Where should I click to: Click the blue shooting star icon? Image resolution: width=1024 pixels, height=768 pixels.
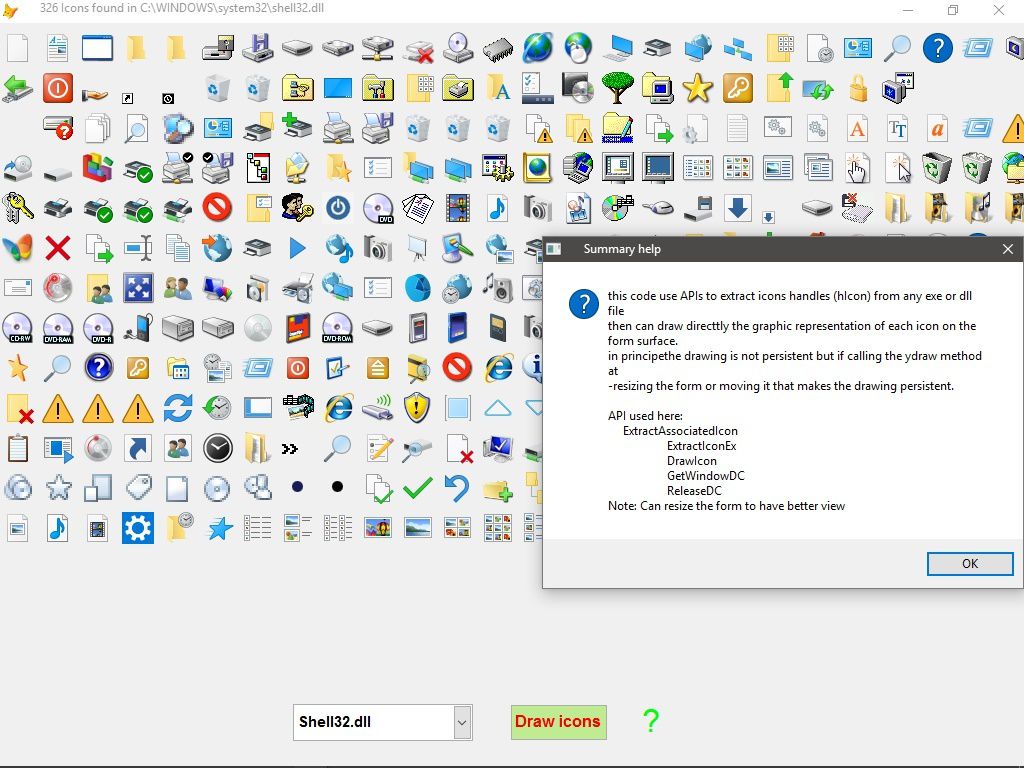point(219,528)
